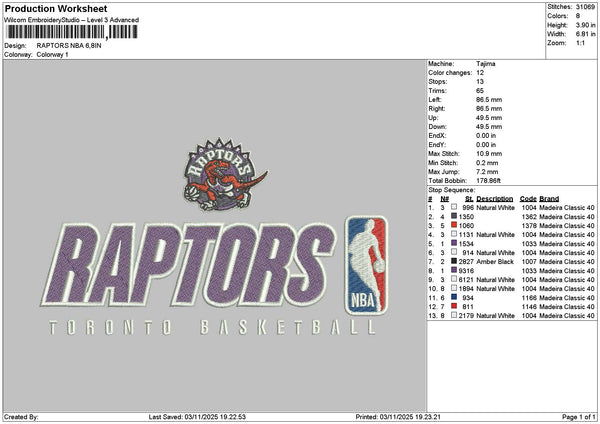Click the Raptors dinosaur logo emblem
600x424 pixels.
(225, 174)
